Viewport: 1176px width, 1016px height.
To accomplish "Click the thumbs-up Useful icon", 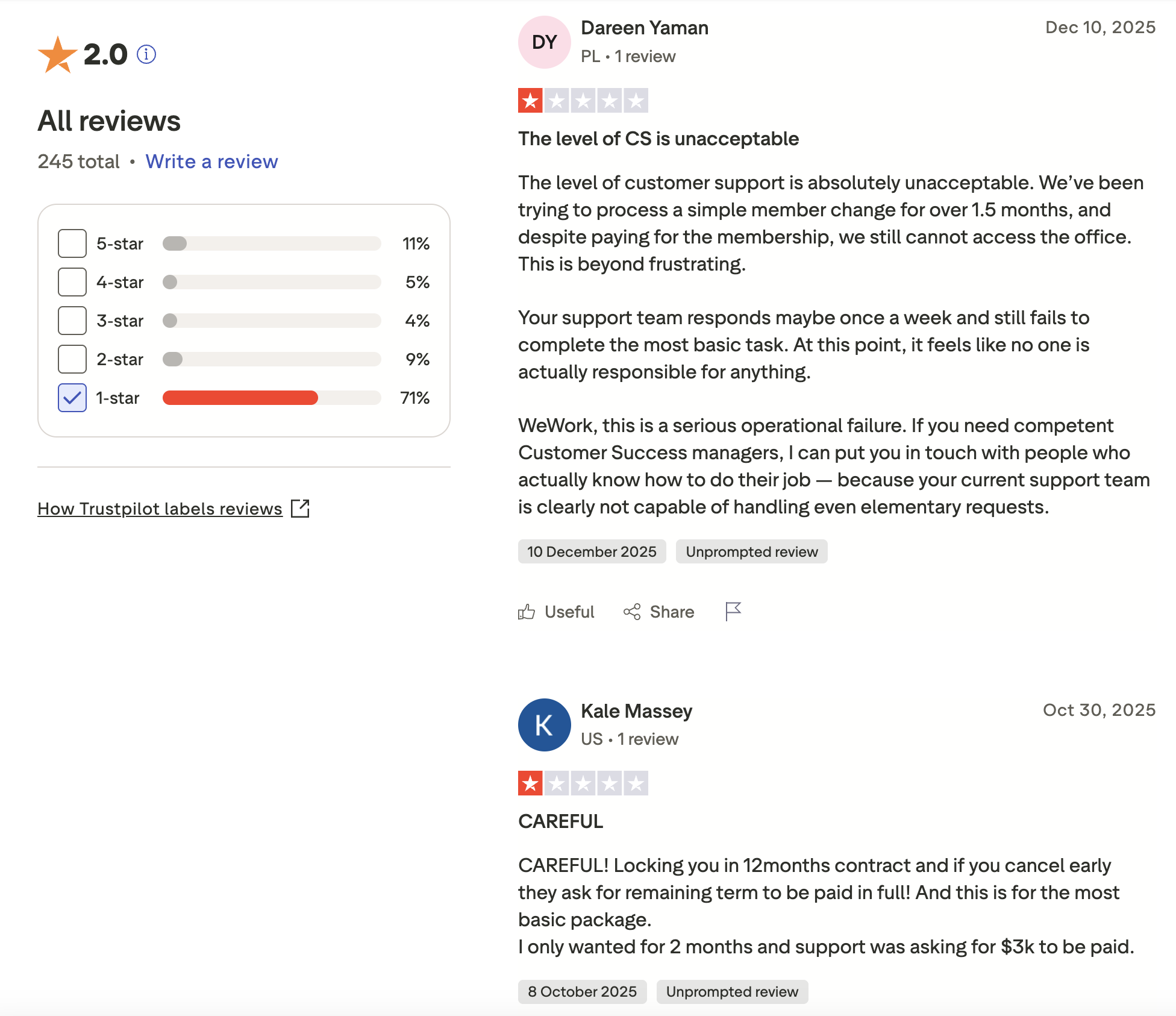I will pos(527,612).
